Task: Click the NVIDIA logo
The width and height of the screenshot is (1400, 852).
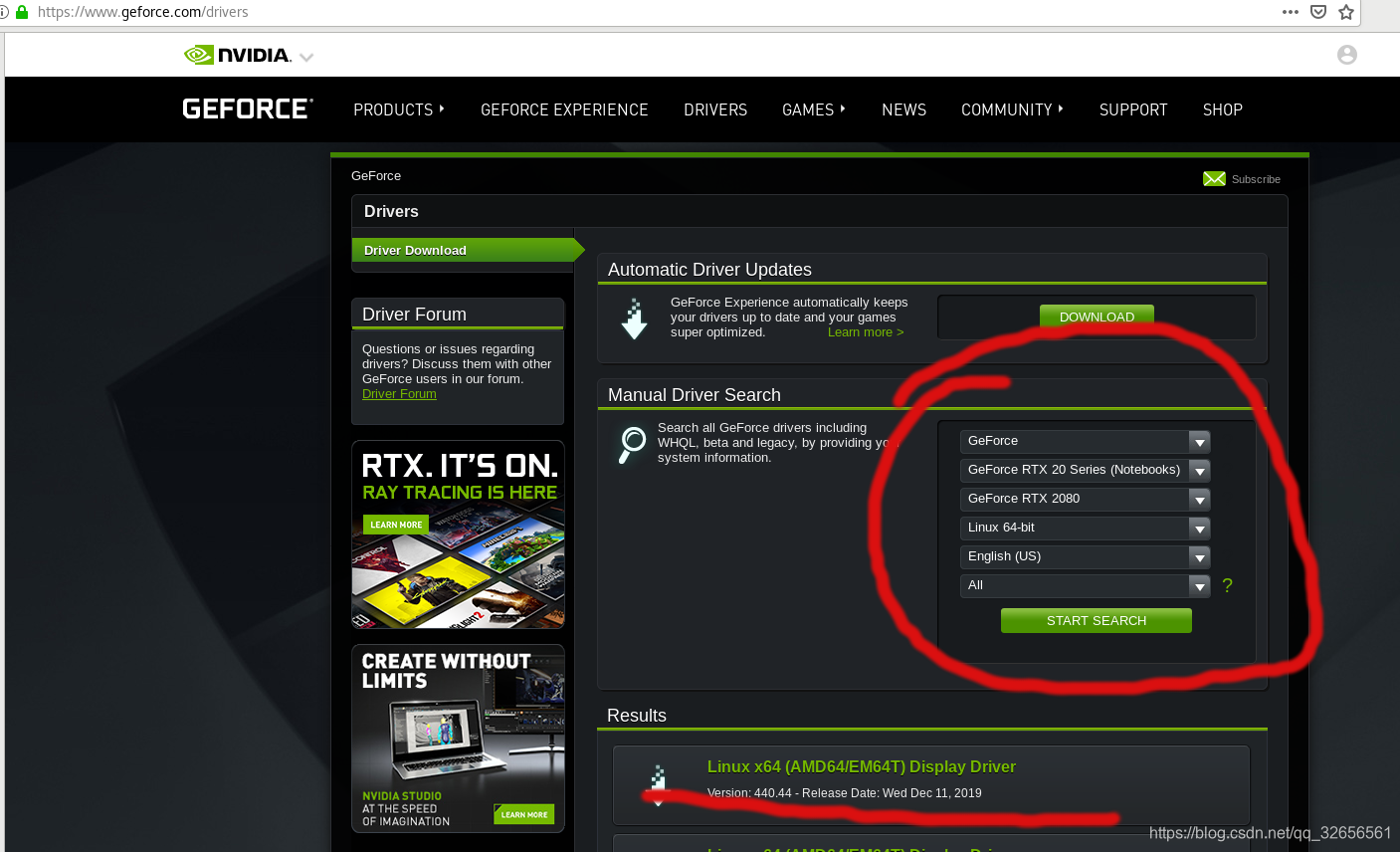Action: 238,55
